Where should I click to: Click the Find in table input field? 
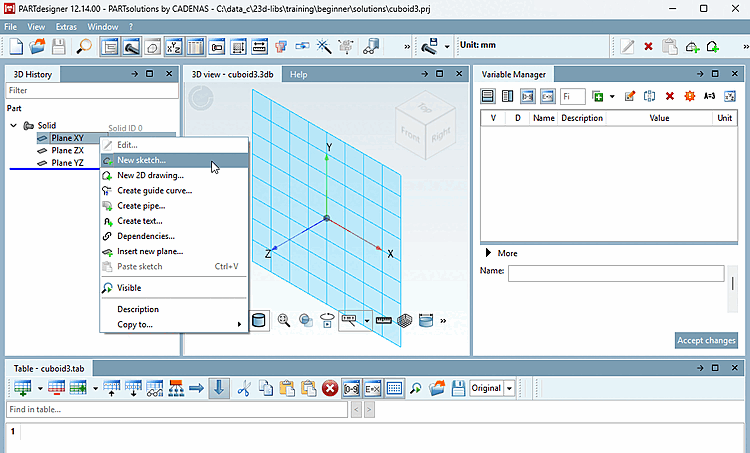click(x=176, y=409)
